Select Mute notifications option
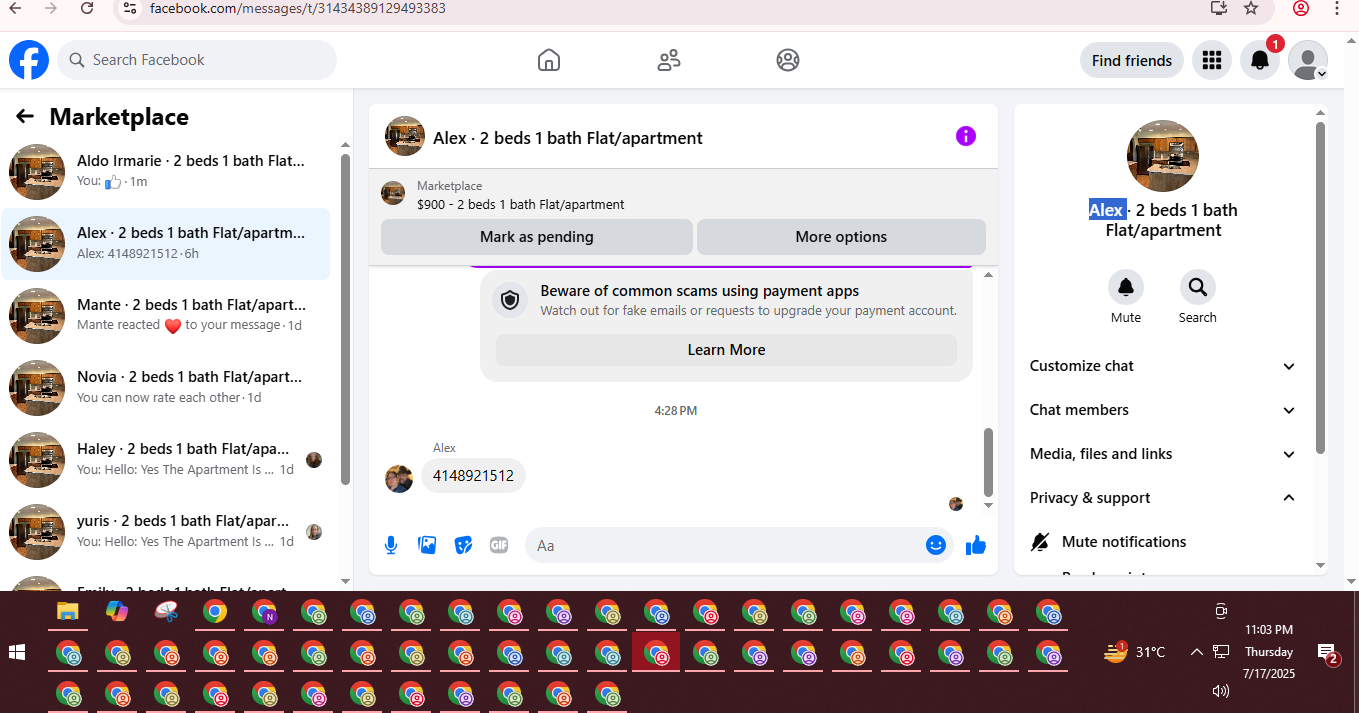Screen dimensions: 1359x713 (1163, 542)
